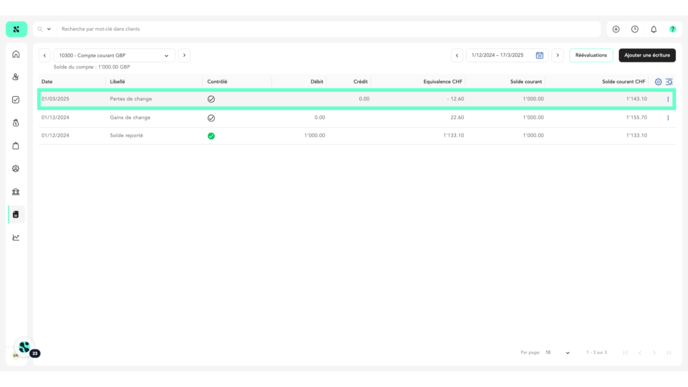The height and width of the screenshot is (387, 688).
Task: Click the 22.60 equivalence value
Action: (x=457, y=117)
